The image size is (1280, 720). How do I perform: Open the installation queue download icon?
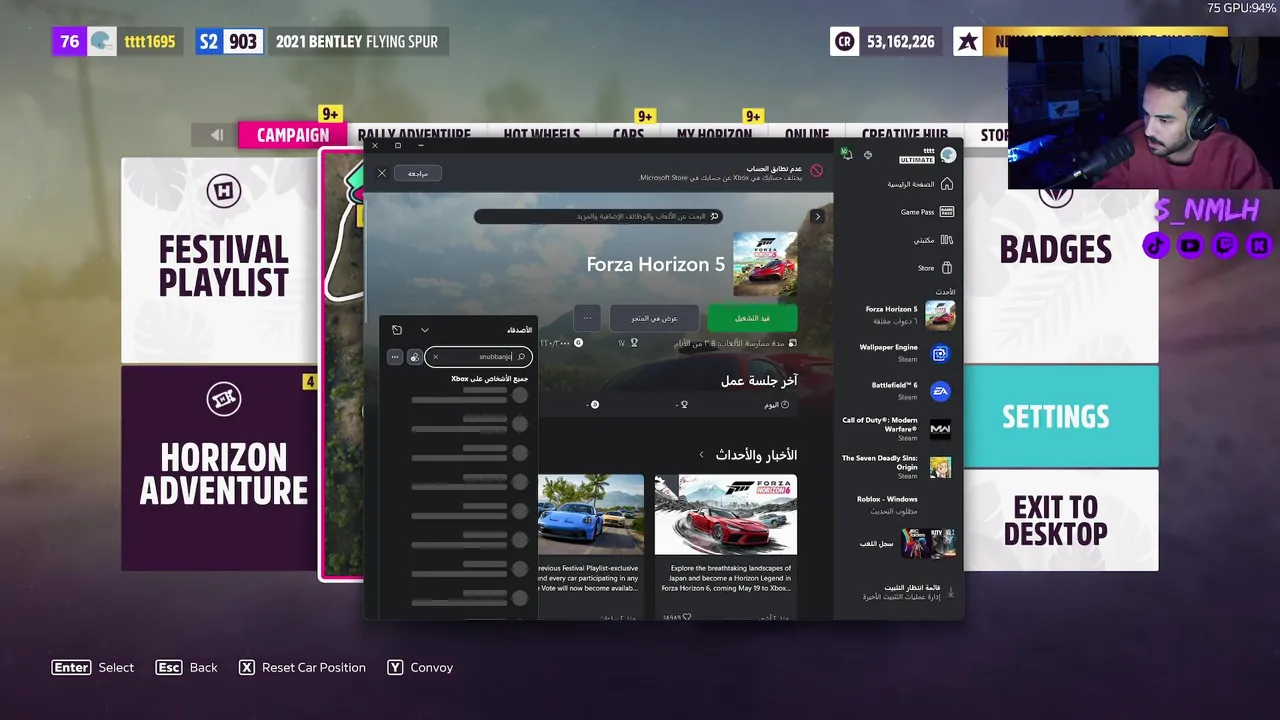[950, 592]
